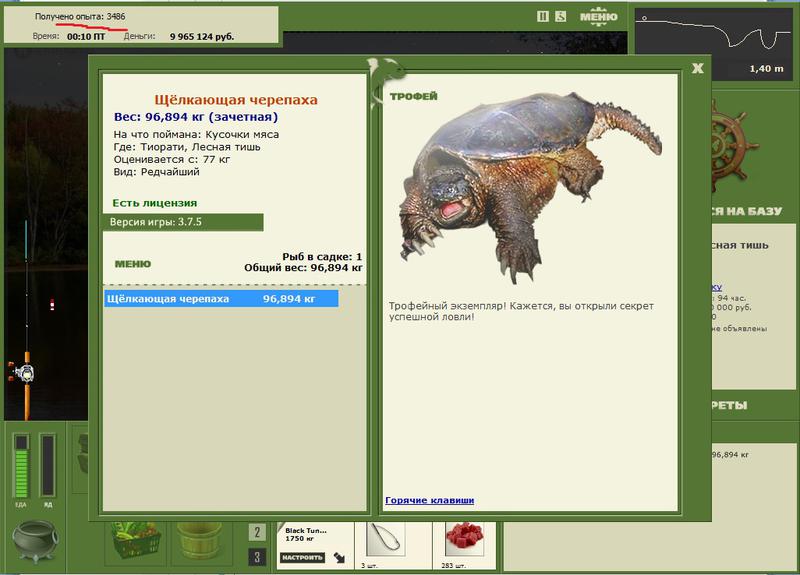This screenshot has width=800, height=575.
Task: Click the На что поймана: Кусочки мяса line
Action: [196, 135]
